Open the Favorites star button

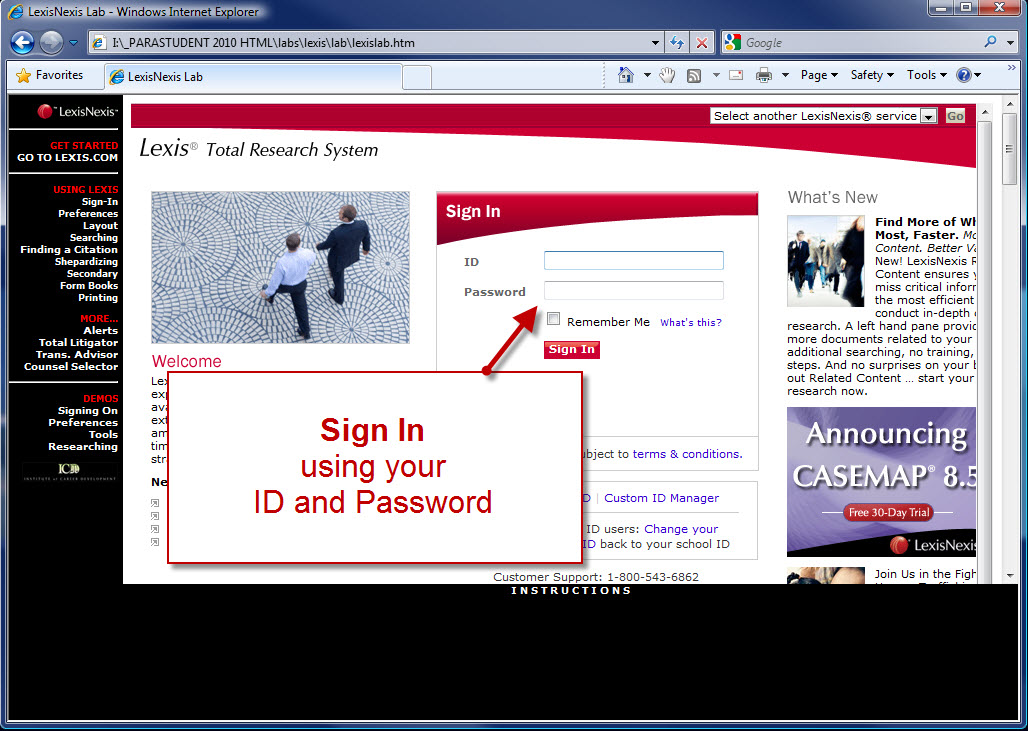[x=50, y=75]
